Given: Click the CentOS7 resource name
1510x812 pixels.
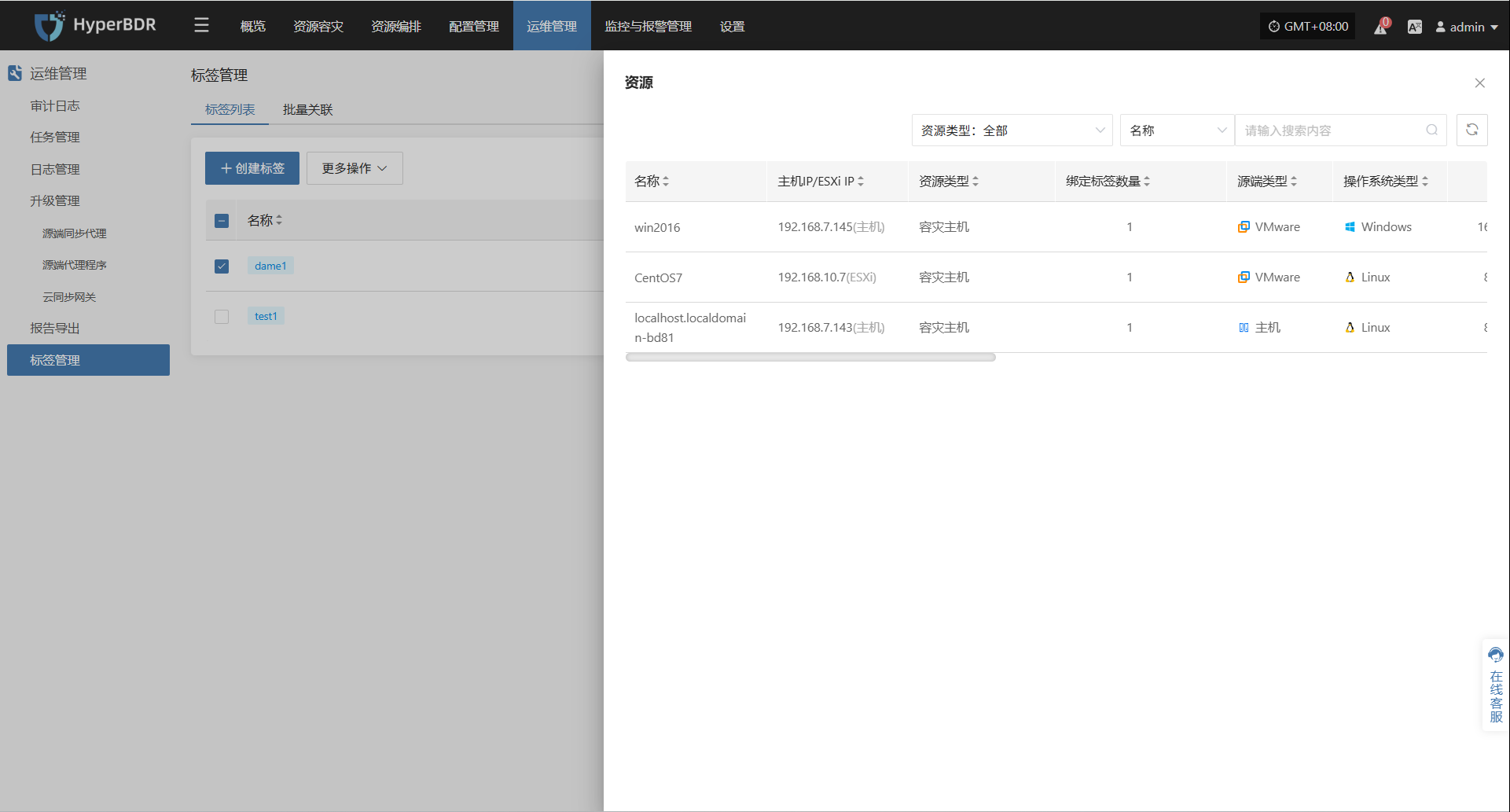Looking at the screenshot, I should [x=658, y=277].
